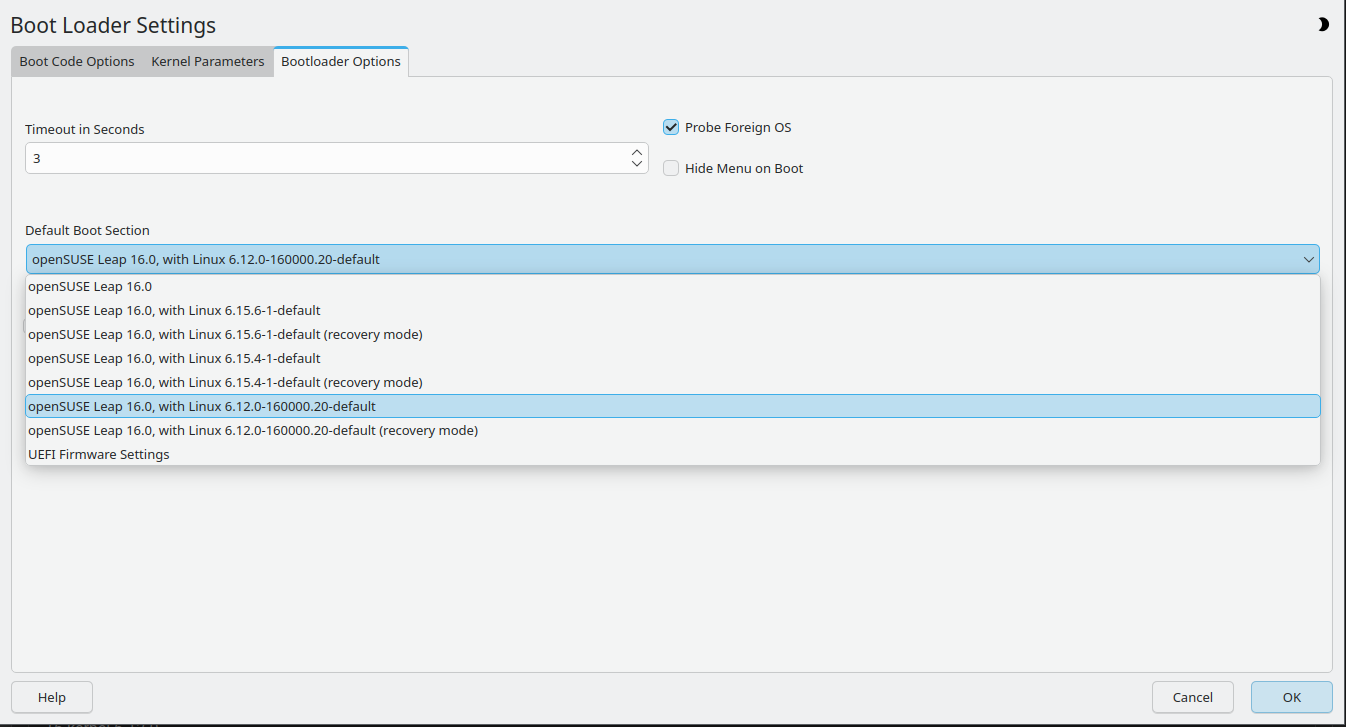Select the plain openSUSE Leap 16.0 entry
Image resolution: width=1346 pixels, height=727 pixels.
coord(90,286)
